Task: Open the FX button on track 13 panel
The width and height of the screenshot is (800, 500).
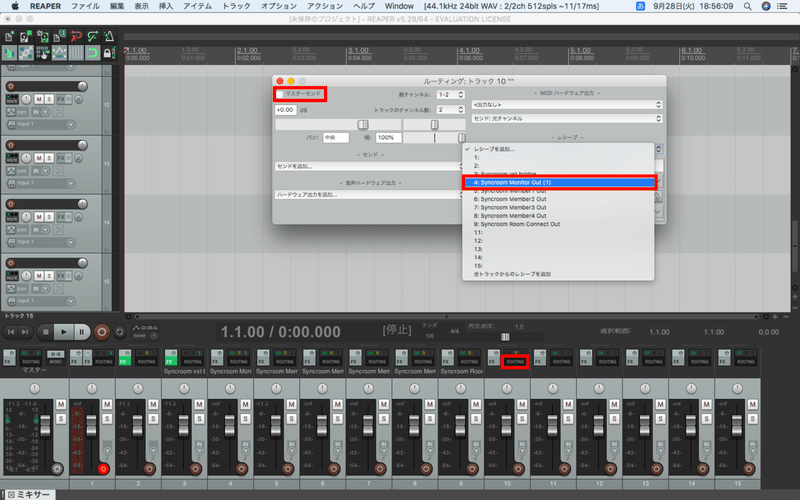Action: tap(61, 158)
